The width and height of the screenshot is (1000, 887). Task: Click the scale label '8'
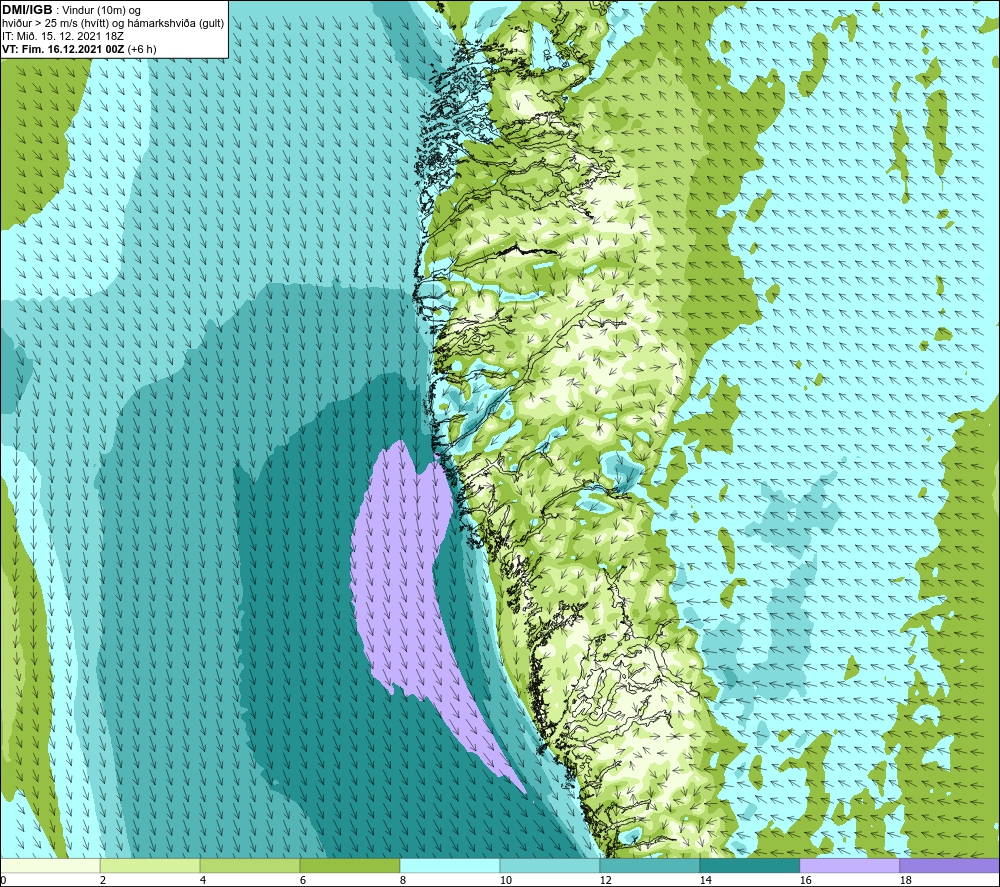(x=403, y=880)
